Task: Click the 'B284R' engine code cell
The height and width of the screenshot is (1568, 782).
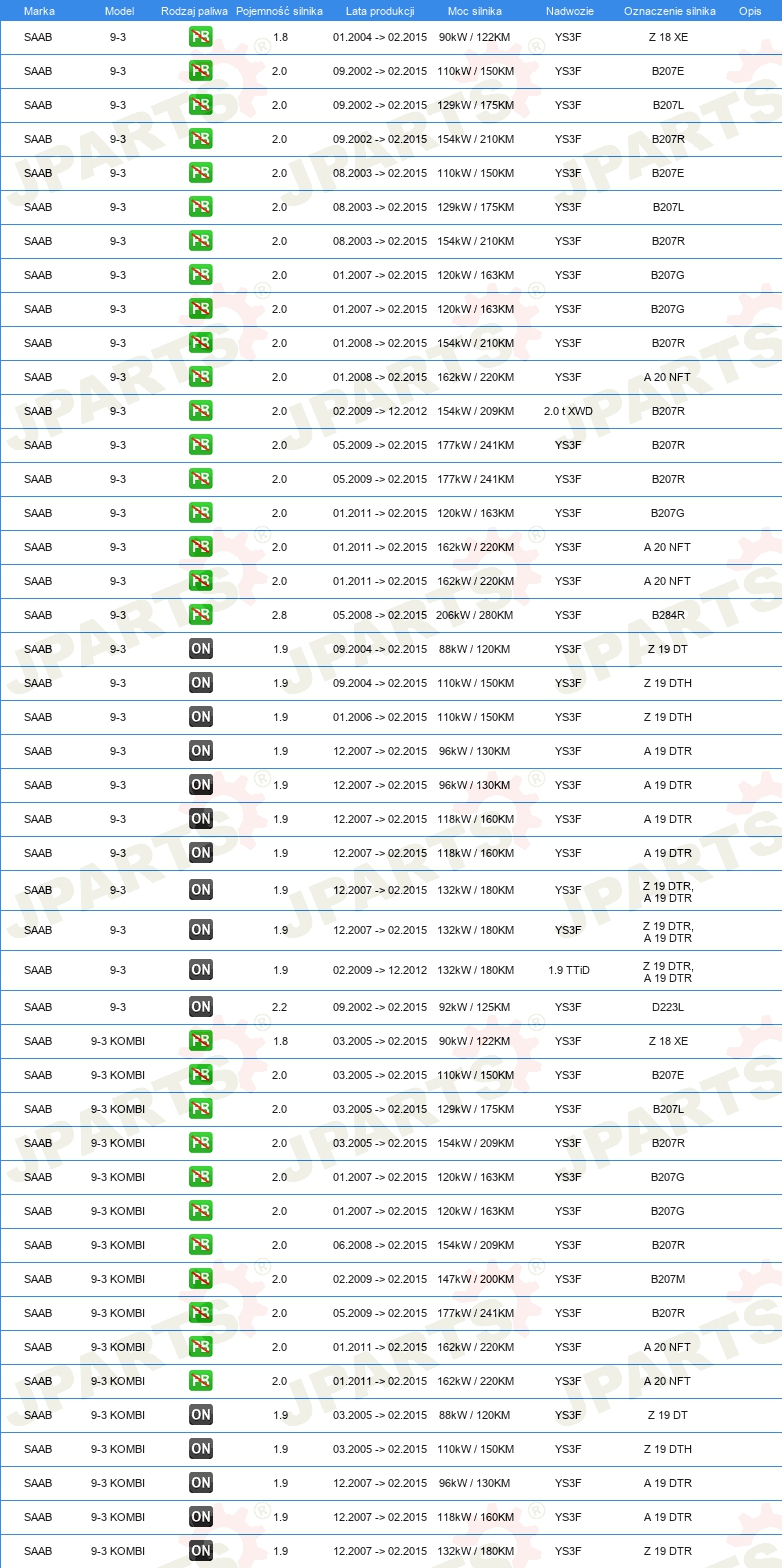Action: click(668, 615)
